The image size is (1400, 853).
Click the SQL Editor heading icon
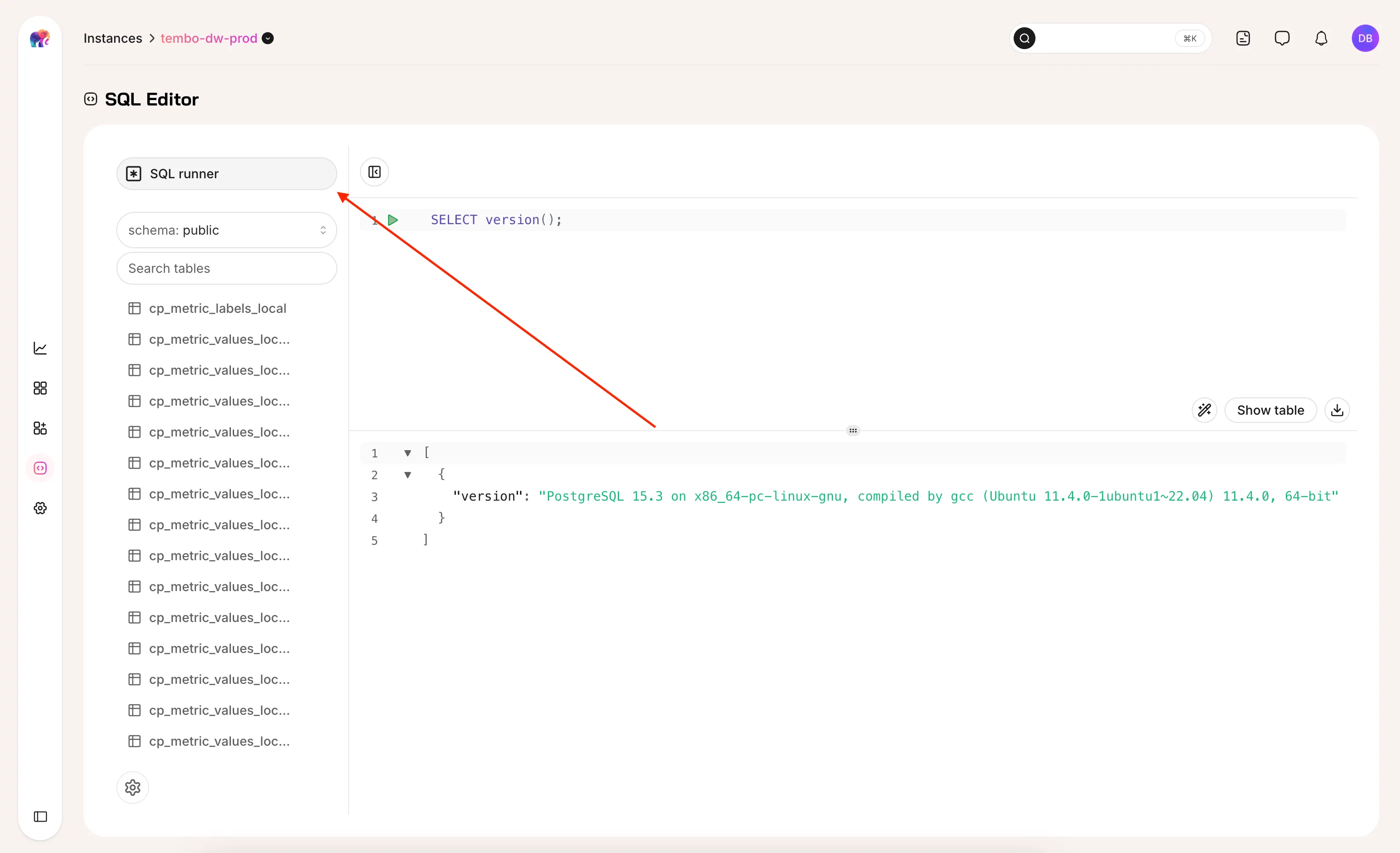tap(90, 99)
